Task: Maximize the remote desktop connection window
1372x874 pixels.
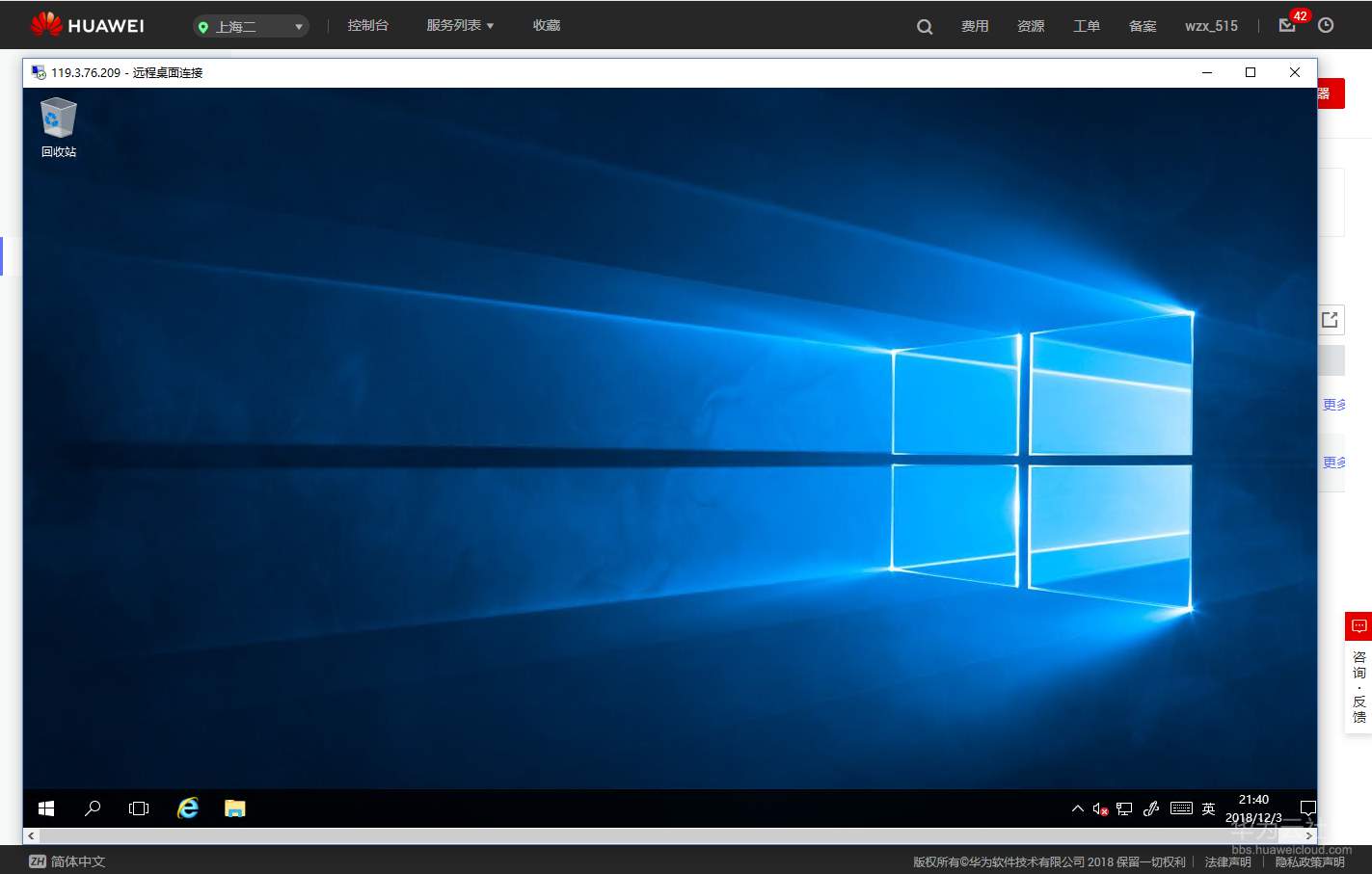Action: 1251,72
